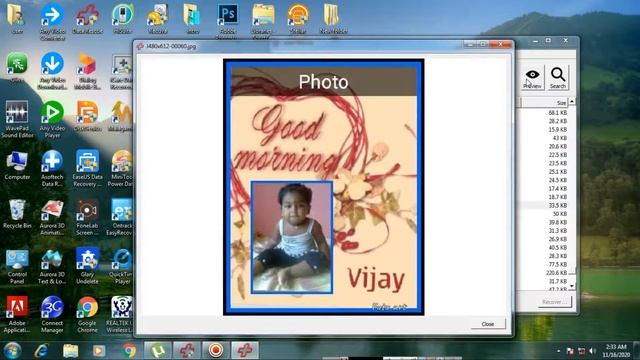Open the Recycle Bin
The image size is (640, 360).
[17, 214]
